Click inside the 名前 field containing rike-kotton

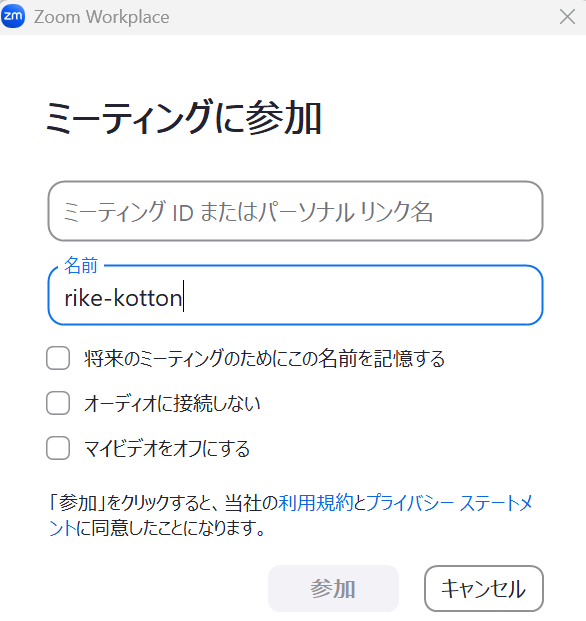(x=295, y=295)
